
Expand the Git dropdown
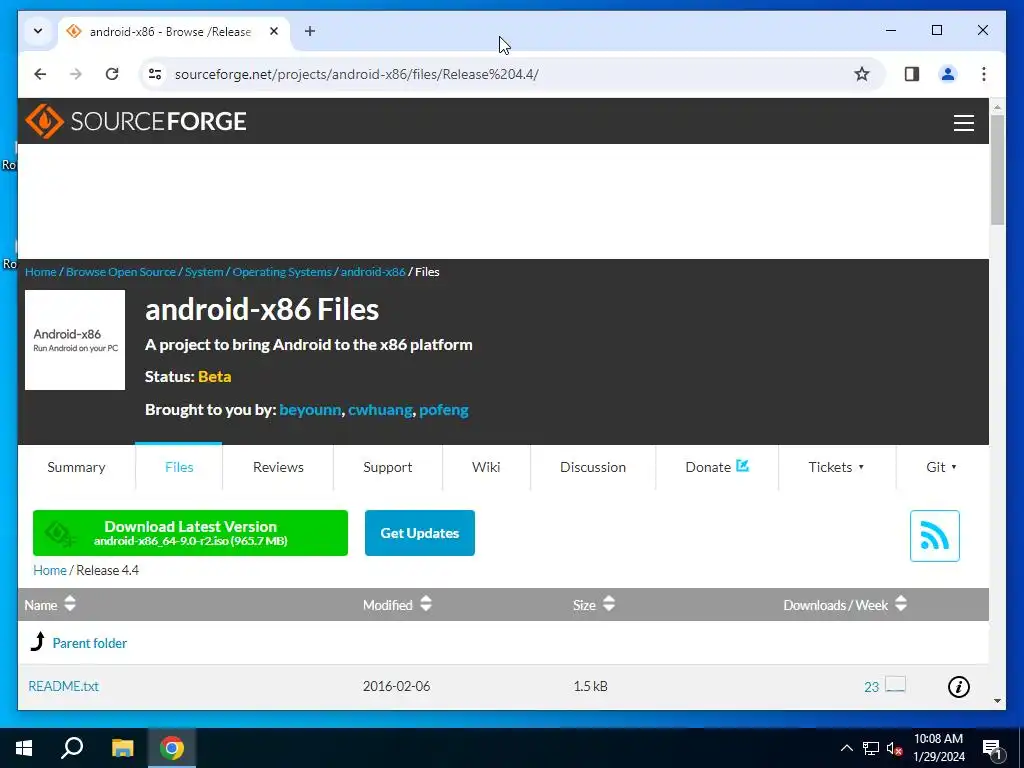942,467
